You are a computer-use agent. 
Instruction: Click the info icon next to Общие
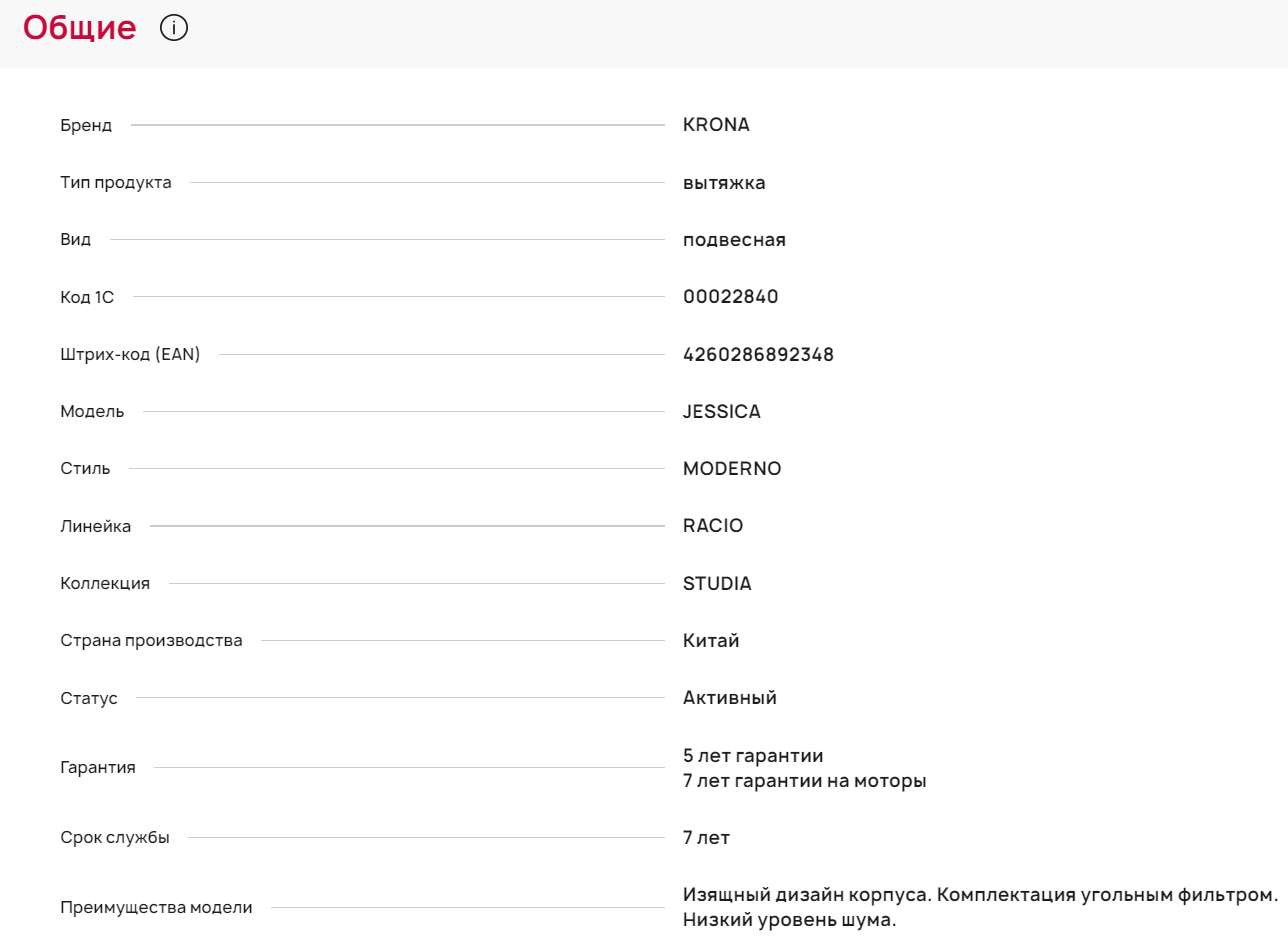(174, 28)
